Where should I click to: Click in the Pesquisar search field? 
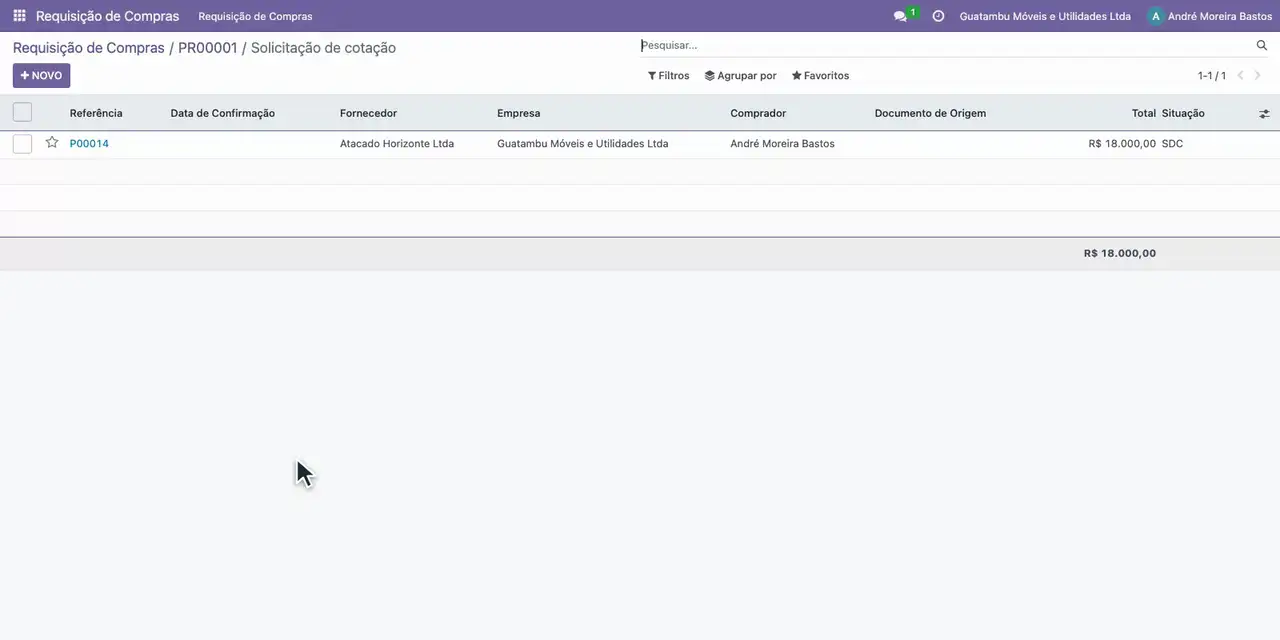[x=945, y=45]
